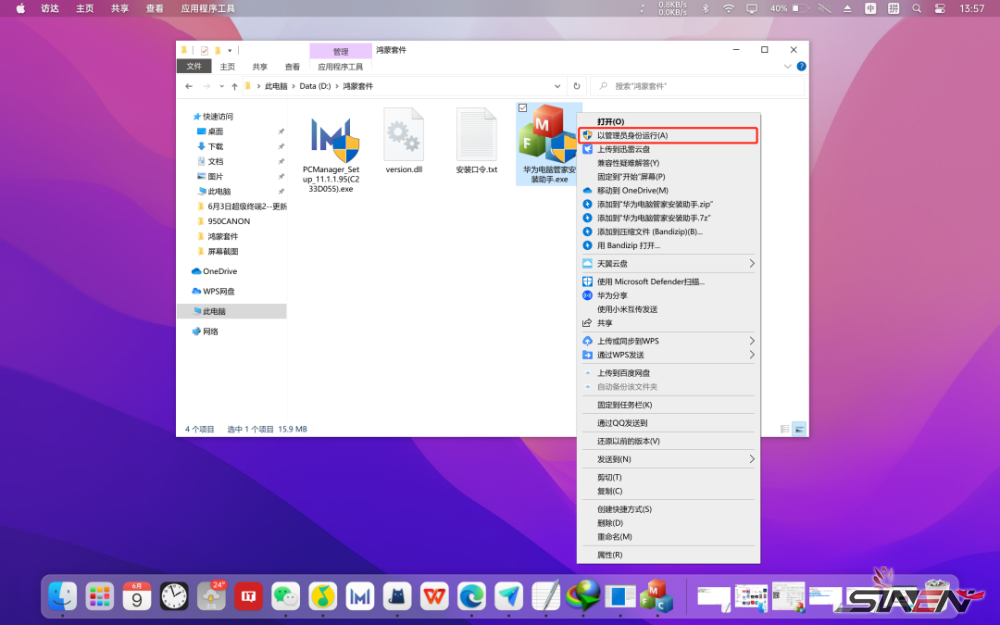Open the red IT app icon in dock
The image size is (1000, 625).
point(249,596)
